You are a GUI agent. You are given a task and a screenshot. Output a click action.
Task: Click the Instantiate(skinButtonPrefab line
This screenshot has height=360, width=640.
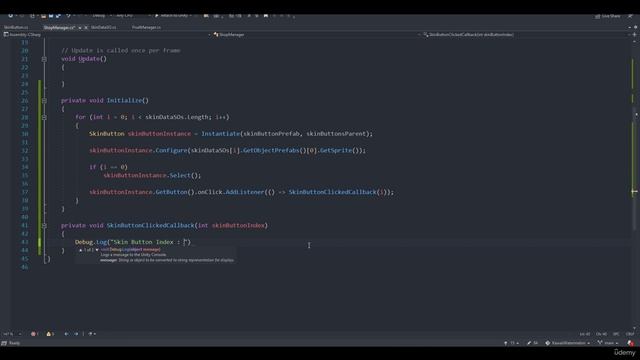coord(231,134)
